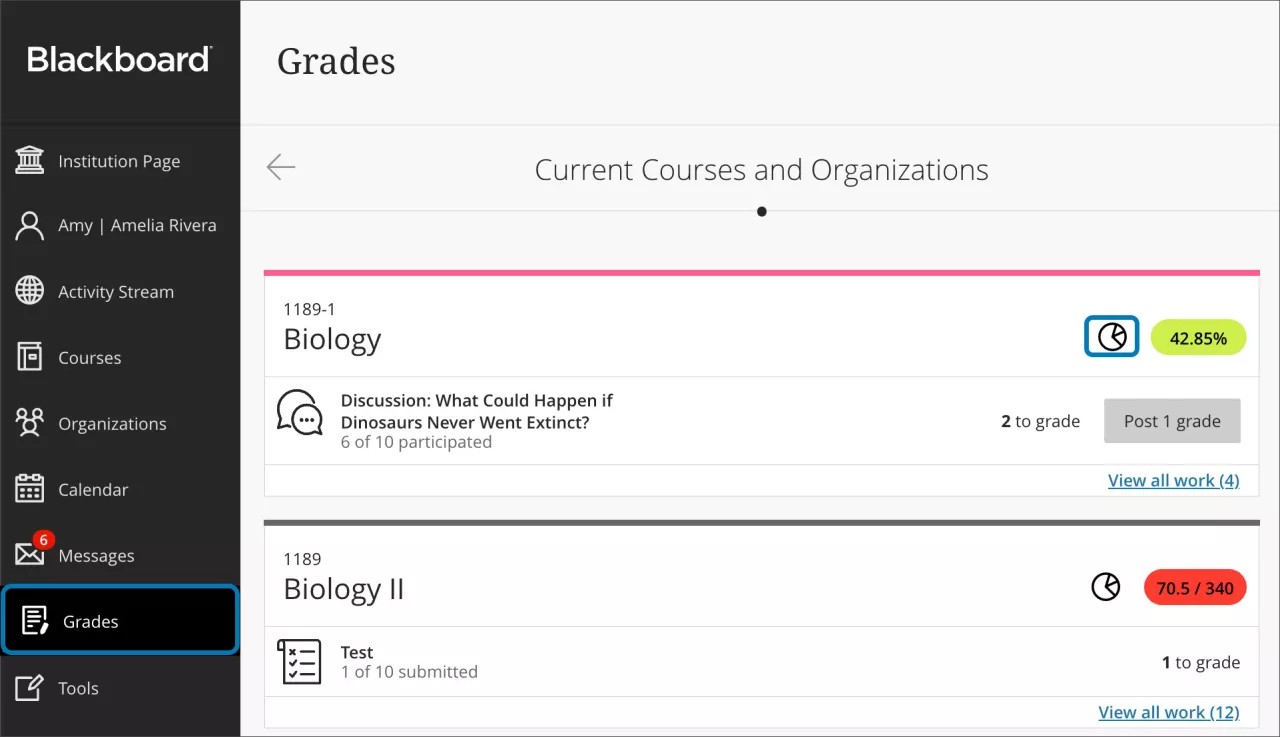Click the page indicator dot below the header
Screen dimensions: 1280x737
pyautogui.click(x=761, y=211)
